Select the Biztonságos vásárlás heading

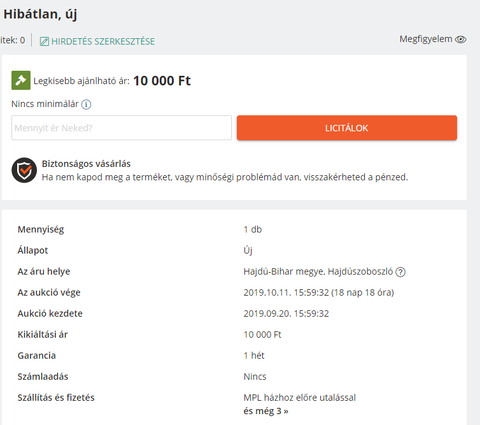(86, 164)
